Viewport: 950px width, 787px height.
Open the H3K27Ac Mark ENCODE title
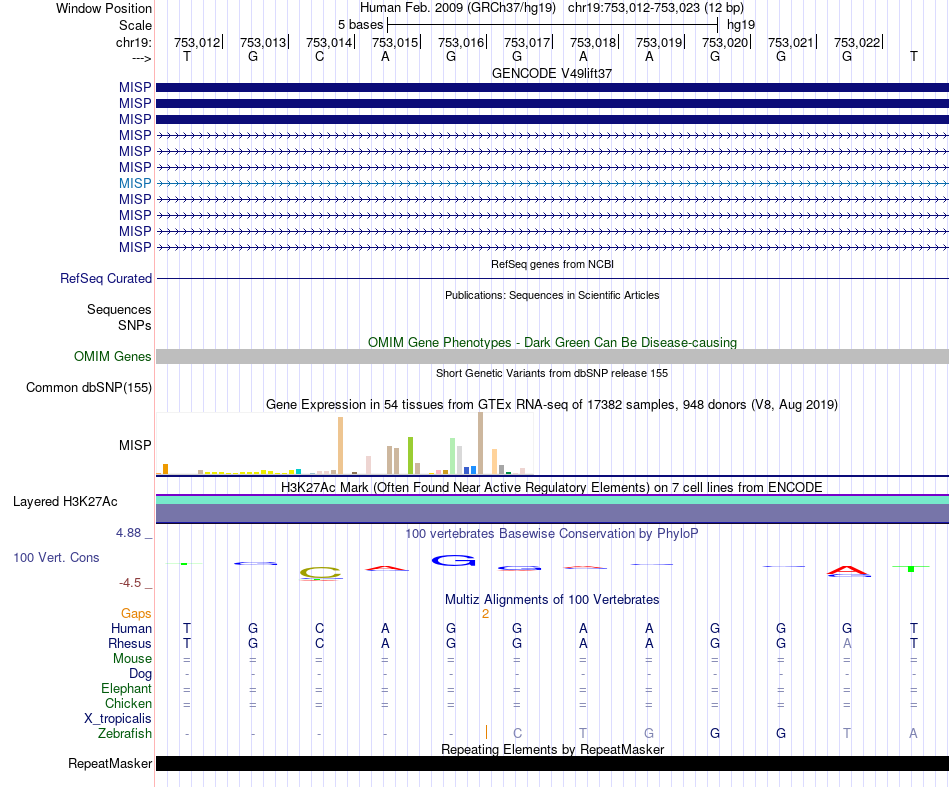click(552, 488)
